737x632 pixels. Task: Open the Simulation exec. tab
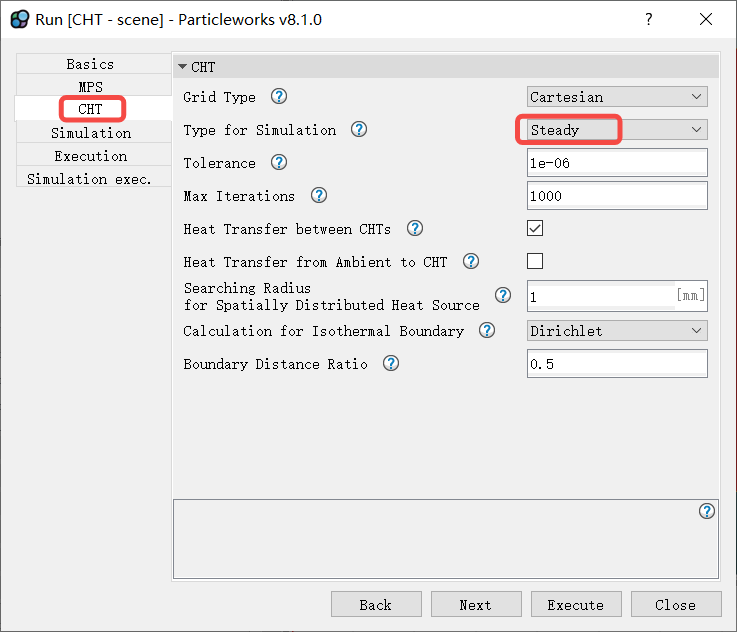(x=91, y=179)
